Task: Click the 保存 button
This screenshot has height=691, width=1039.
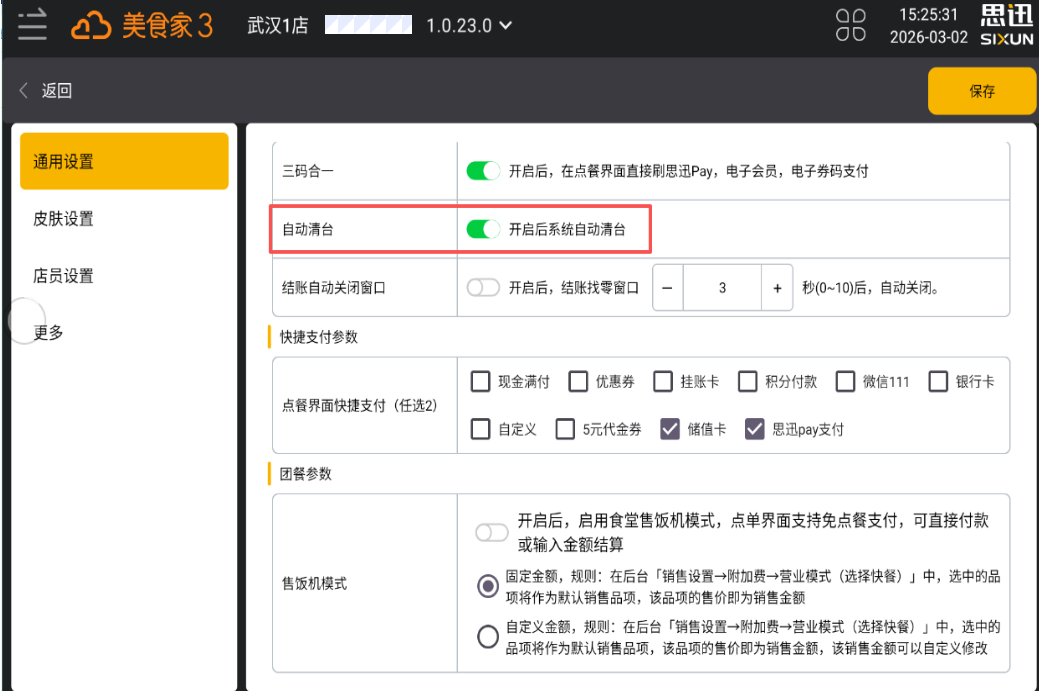Action: [x=981, y=91]
